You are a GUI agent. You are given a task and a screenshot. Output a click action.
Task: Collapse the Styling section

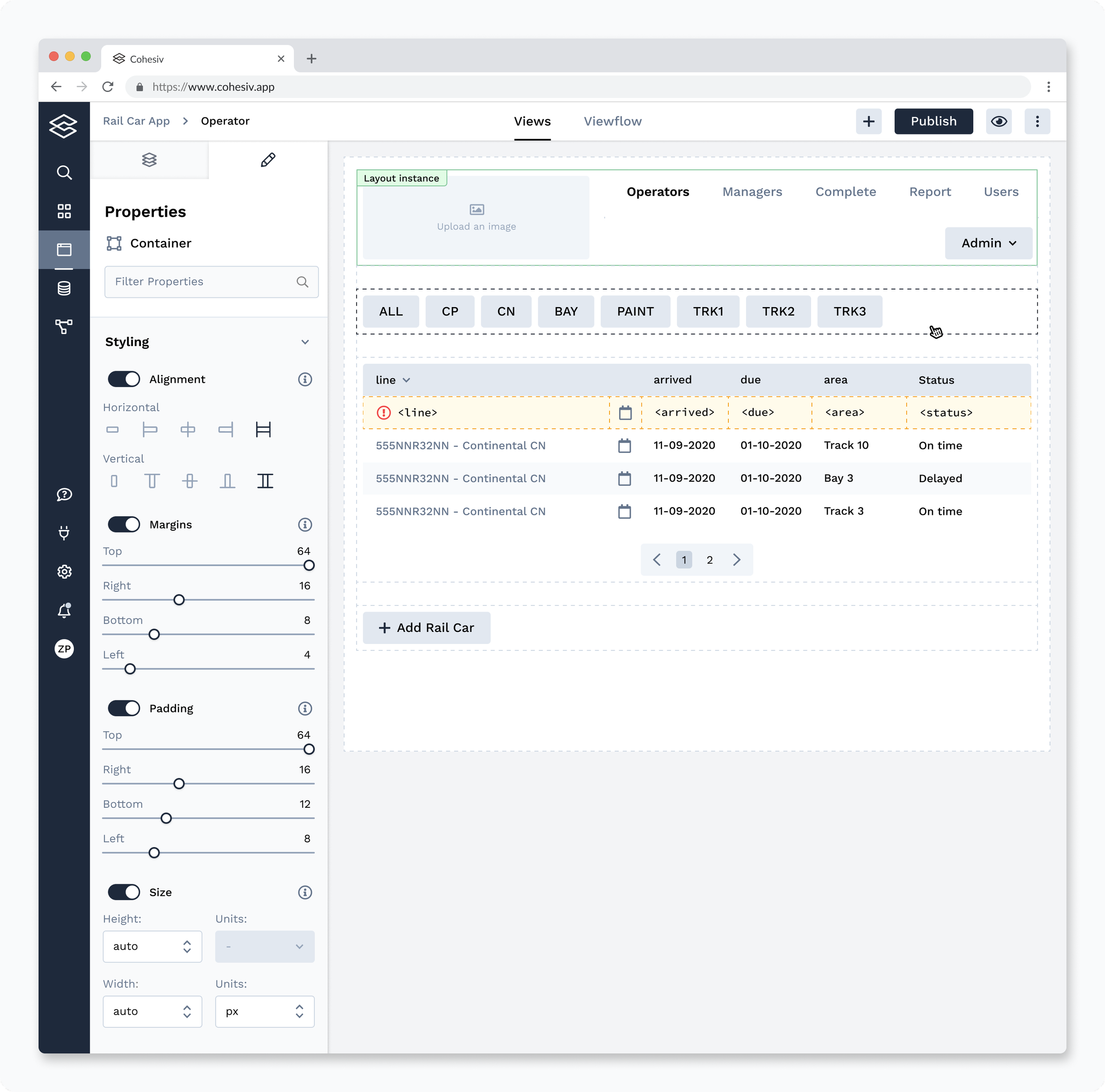click(x=305, y=342)
